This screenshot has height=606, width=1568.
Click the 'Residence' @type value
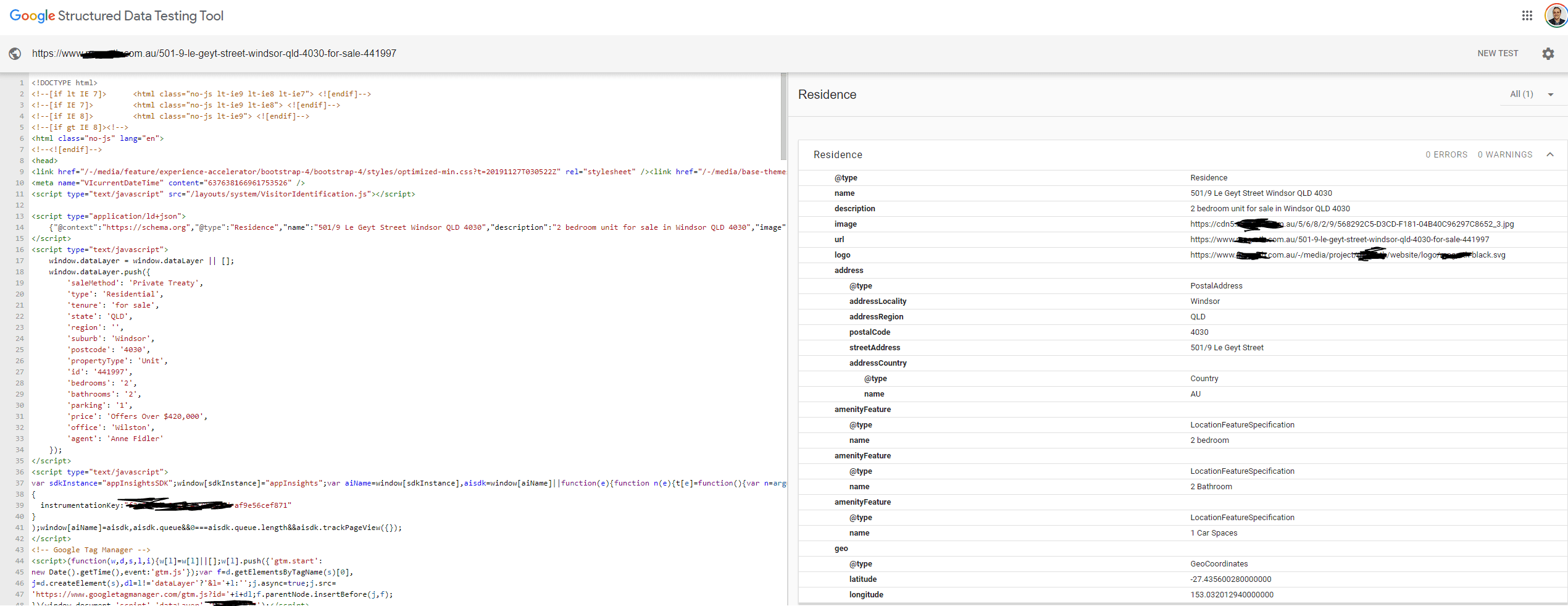[1209, 178]
